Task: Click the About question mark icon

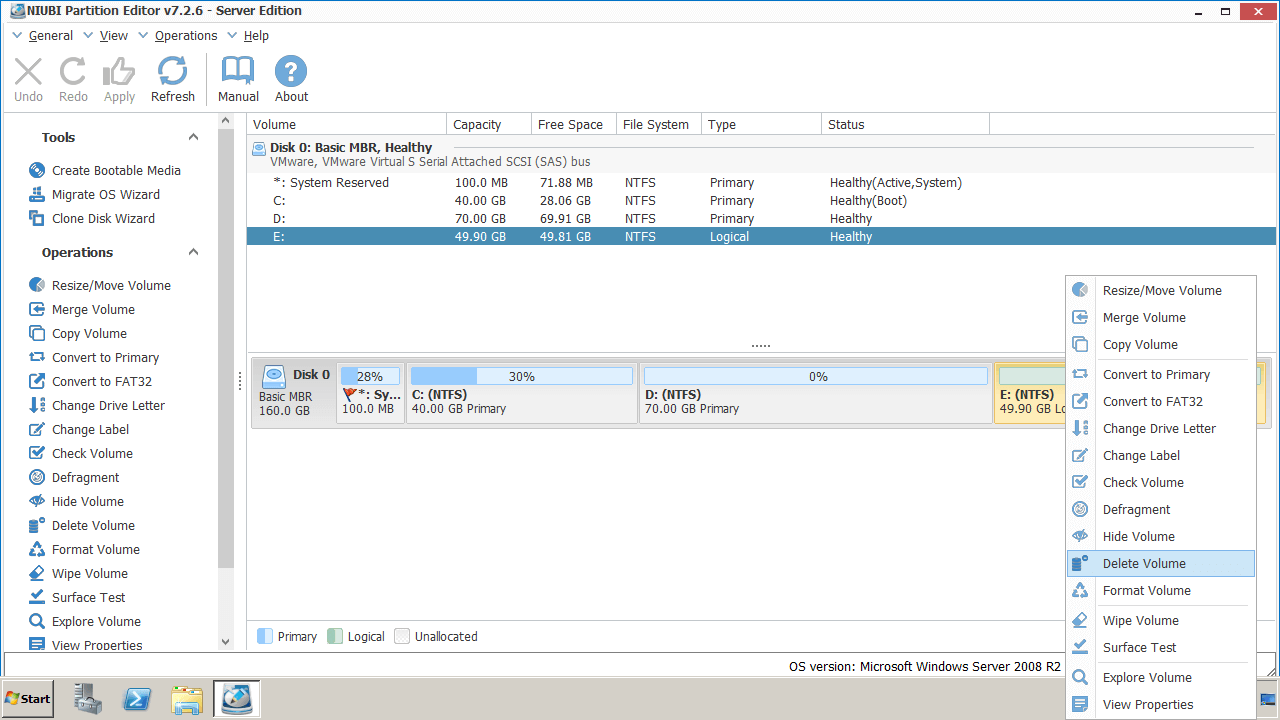Action: tap(291, 72)
